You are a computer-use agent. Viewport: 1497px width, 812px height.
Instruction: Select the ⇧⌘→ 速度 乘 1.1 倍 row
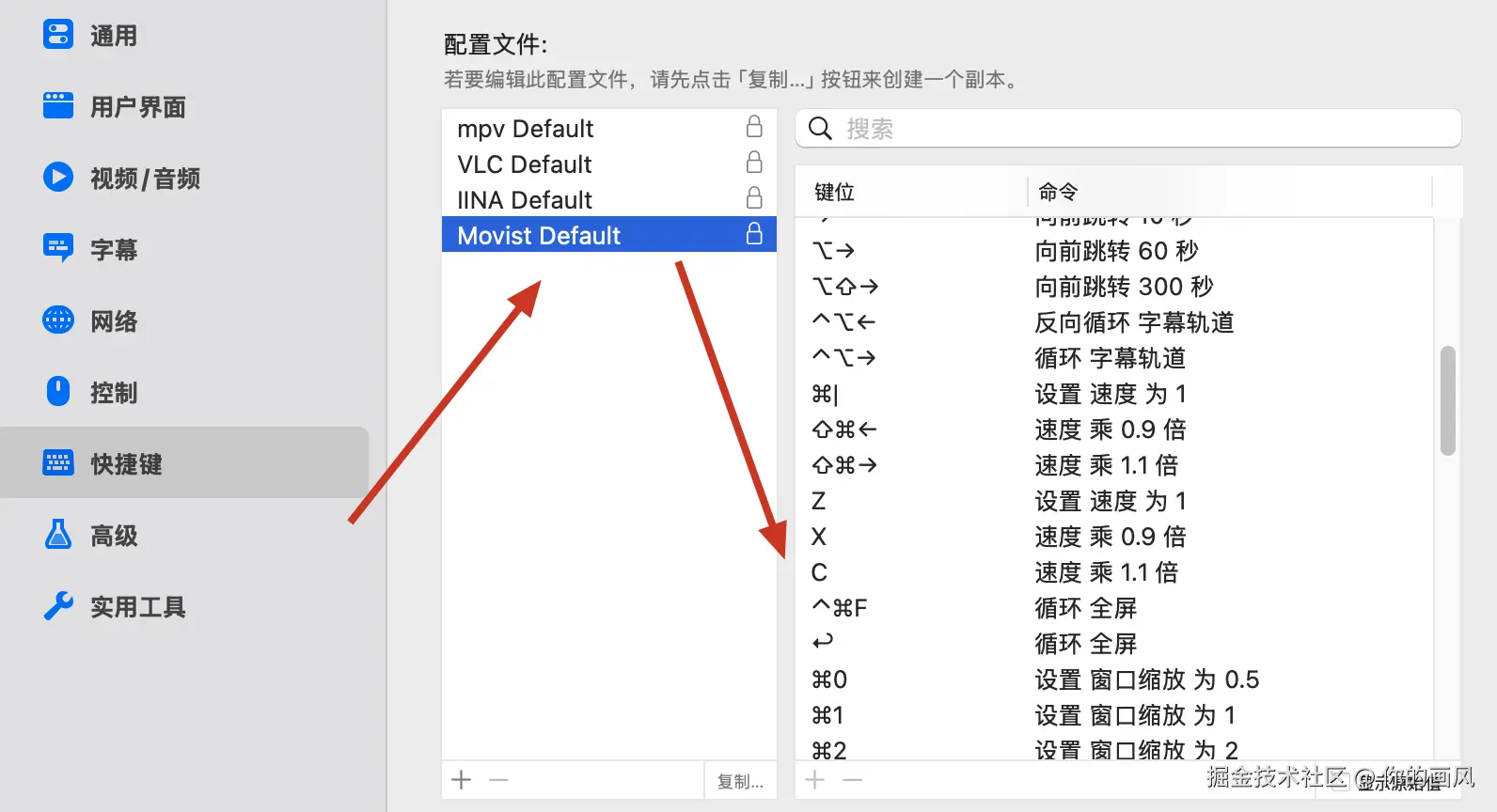tap(1114, 465)
